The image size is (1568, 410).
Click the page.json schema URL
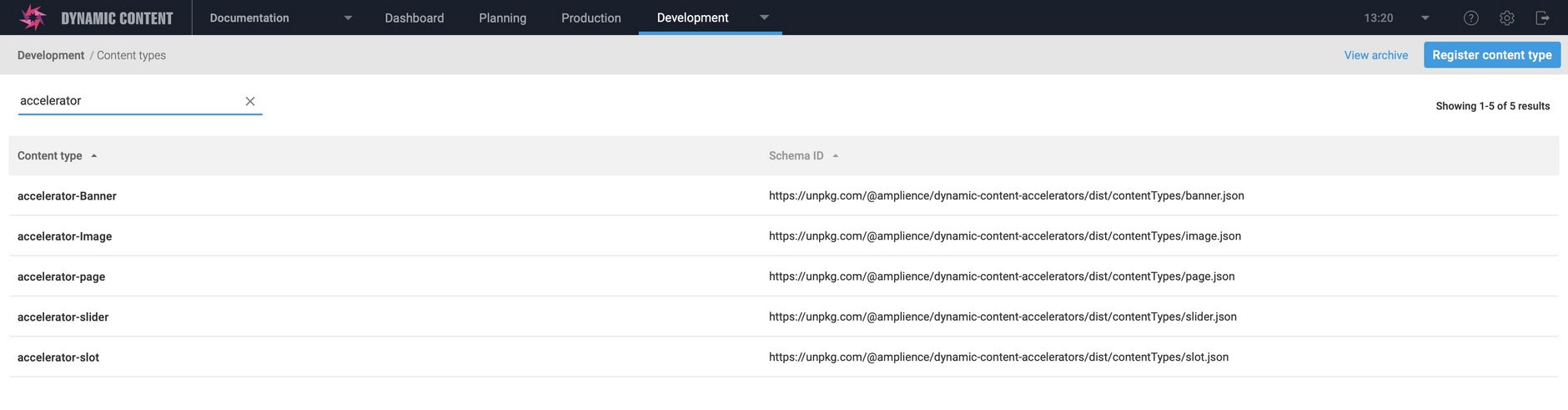1002,276
